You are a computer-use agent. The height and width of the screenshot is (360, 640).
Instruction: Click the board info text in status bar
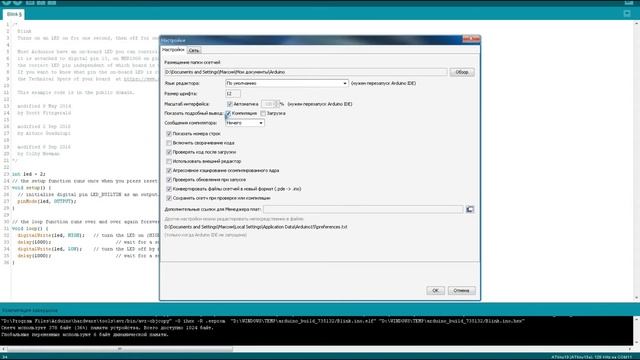(592, 357)
